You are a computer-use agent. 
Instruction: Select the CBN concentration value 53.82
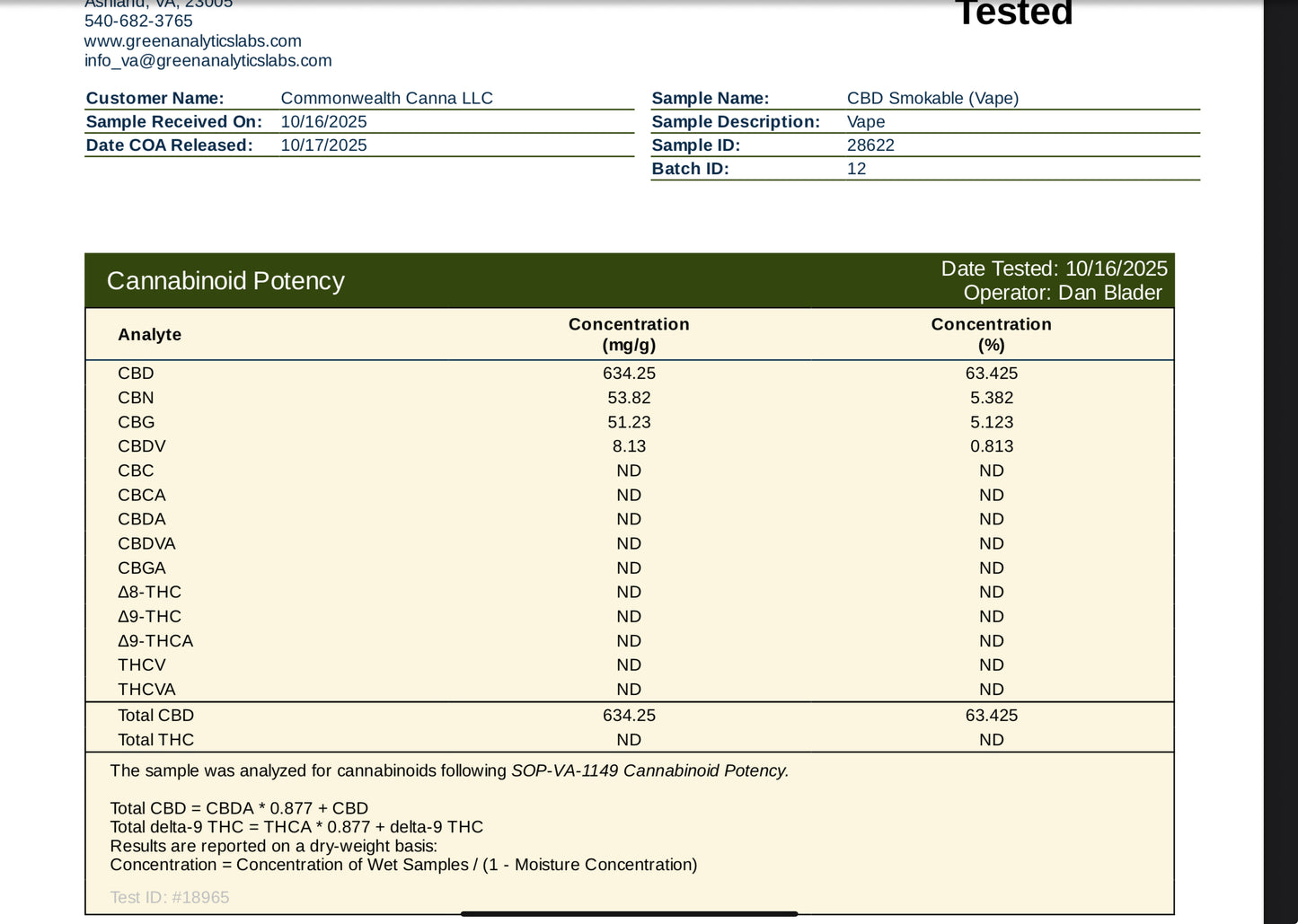click(x=629, y=398)
